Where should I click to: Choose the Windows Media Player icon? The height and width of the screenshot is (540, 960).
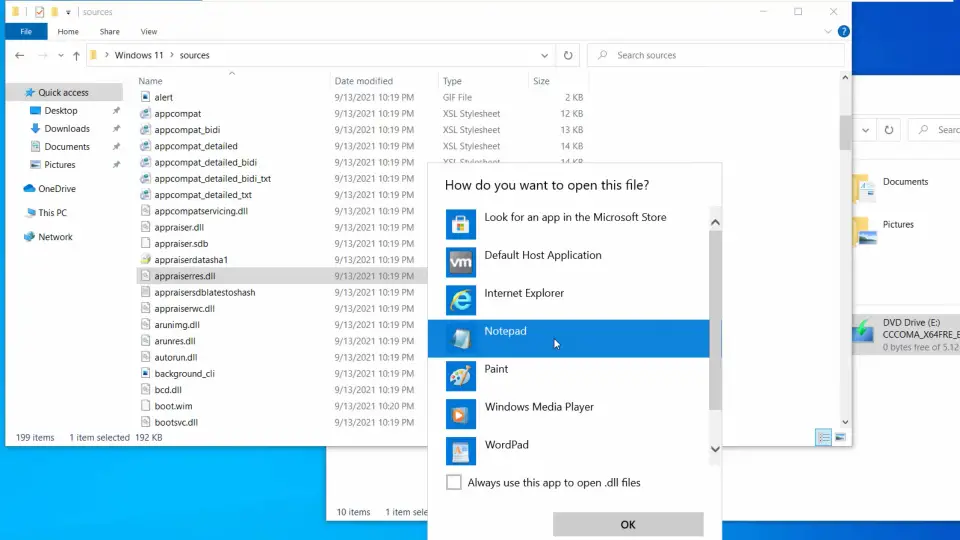click(460, 414)
